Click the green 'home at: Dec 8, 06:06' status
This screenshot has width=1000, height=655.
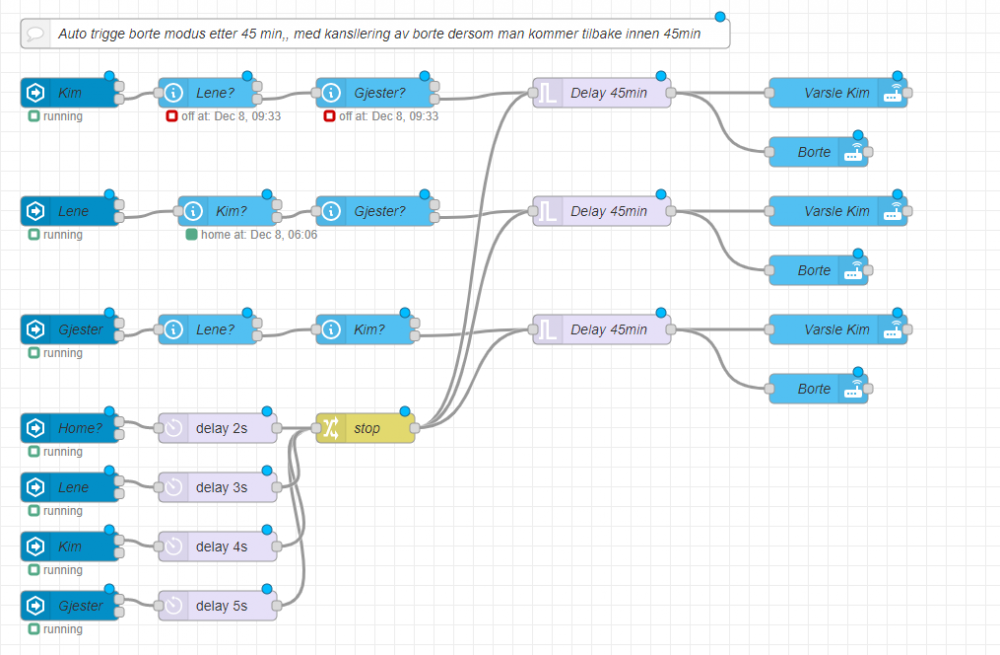(252, 235)
